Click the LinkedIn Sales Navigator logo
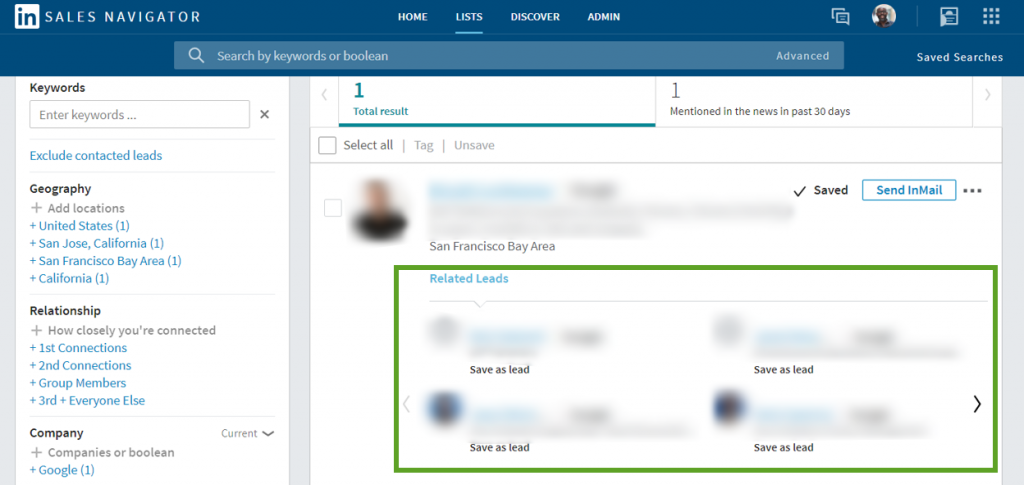 pyautogui.click(x=107, y=17)
